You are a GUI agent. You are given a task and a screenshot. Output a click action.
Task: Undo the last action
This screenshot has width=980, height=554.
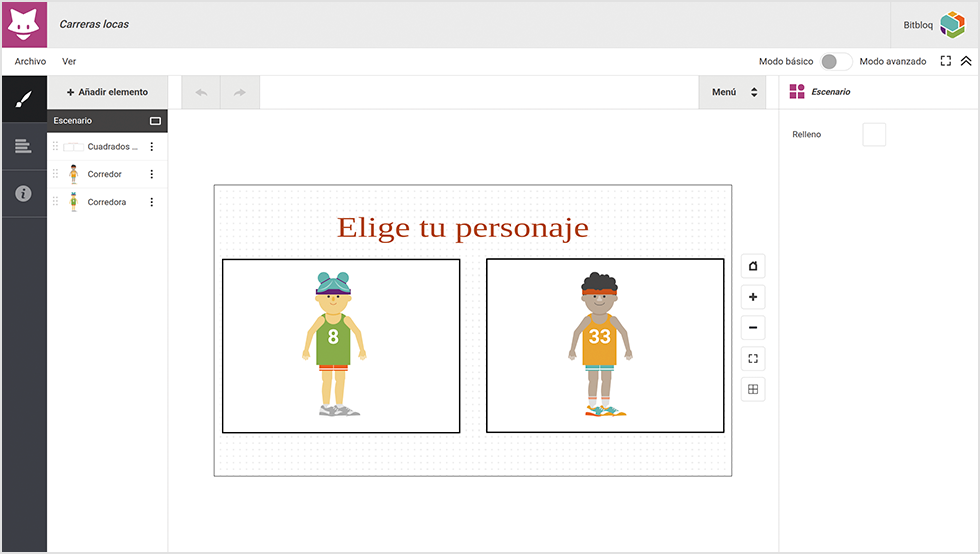pos(201,93)
